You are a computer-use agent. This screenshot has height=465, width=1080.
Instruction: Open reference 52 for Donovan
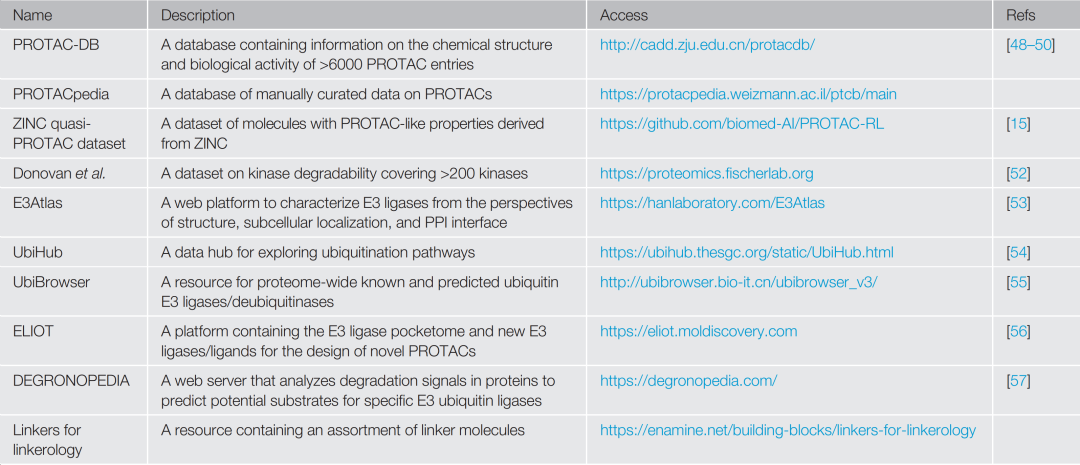point(1018,173)
